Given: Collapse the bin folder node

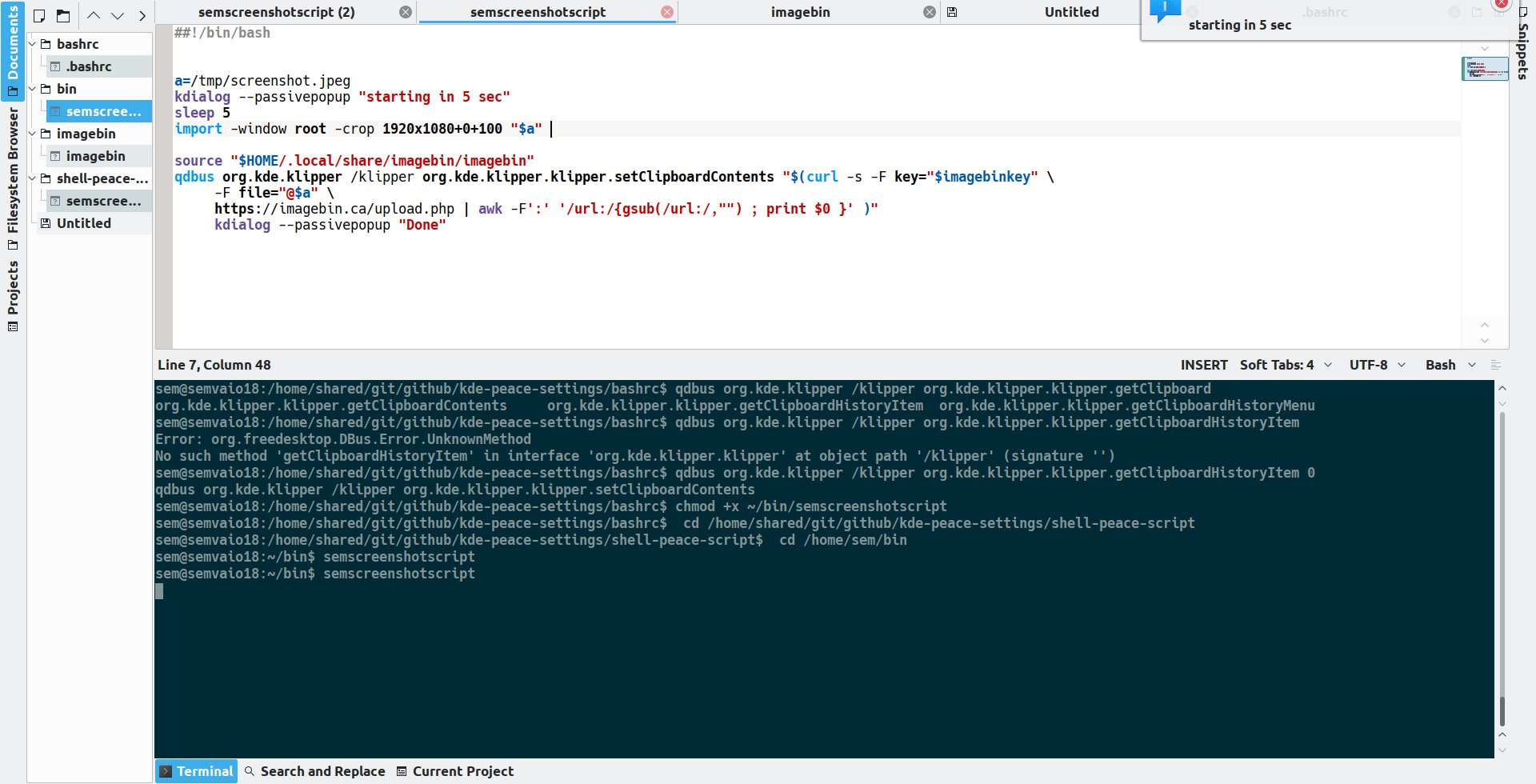Looking at the screenshot, I should [x=33, y=89].
